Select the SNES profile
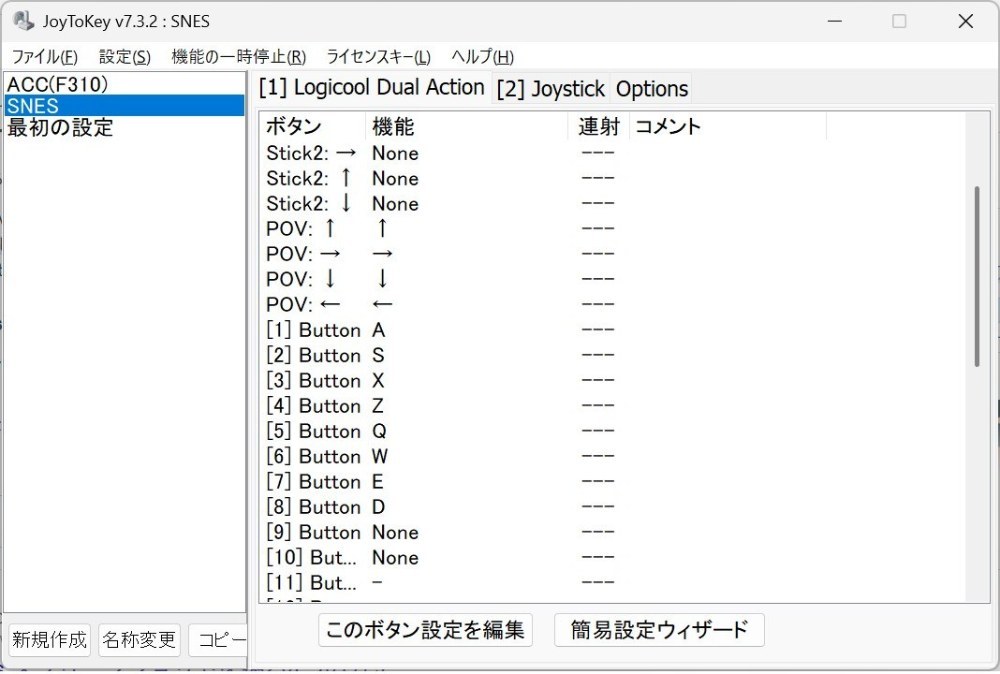 [124, 105]
